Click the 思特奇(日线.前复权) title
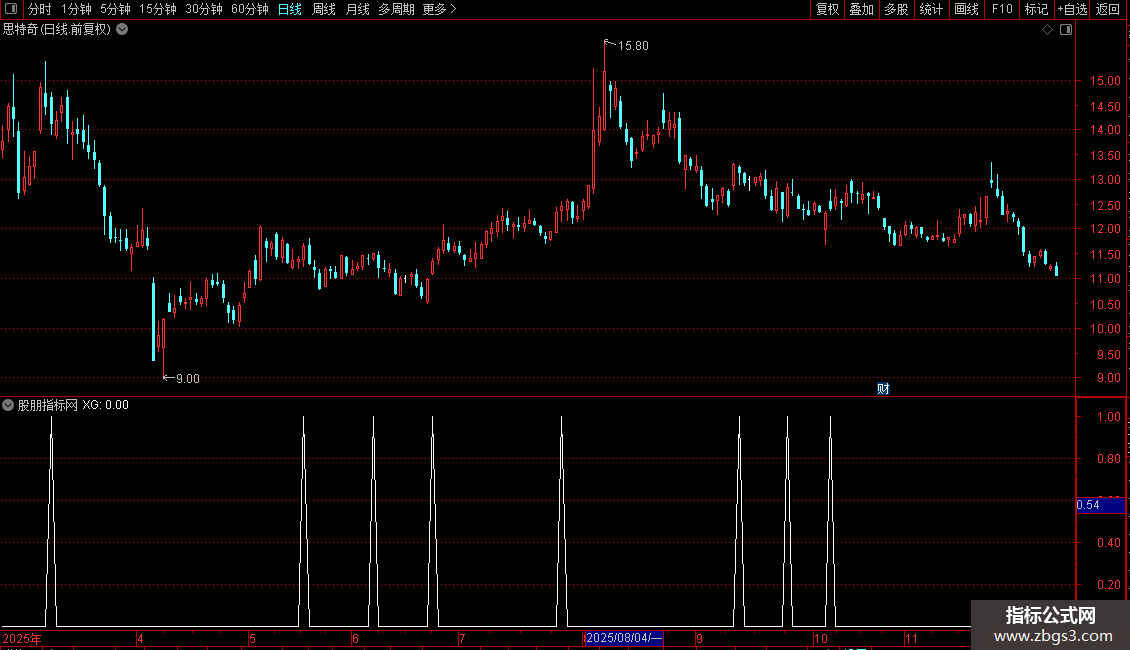1130x650 pixels. coord(57,30)
